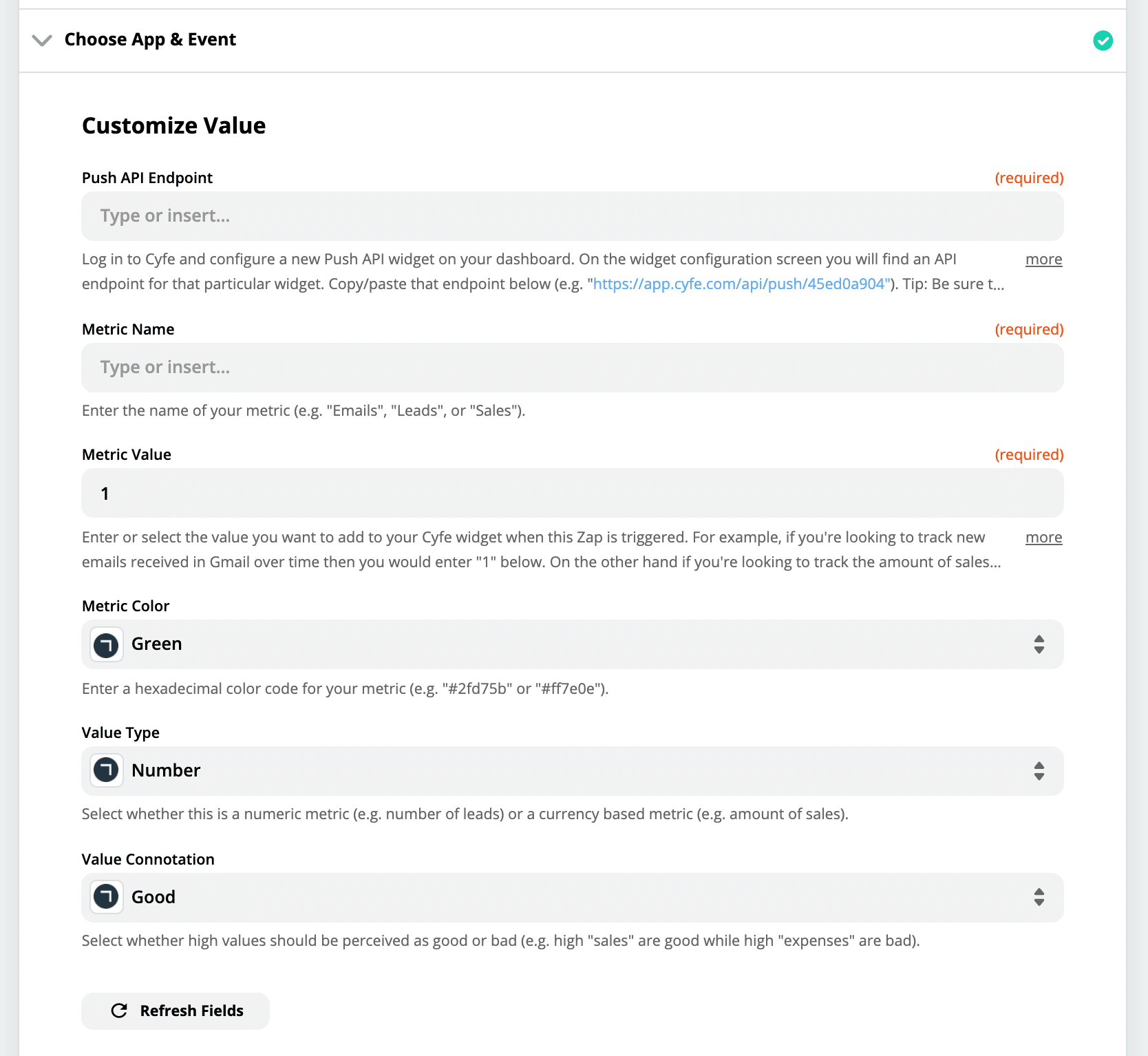
Task: Click the refresh icon inside Refresh Fields button
Action: [120, 1011]
